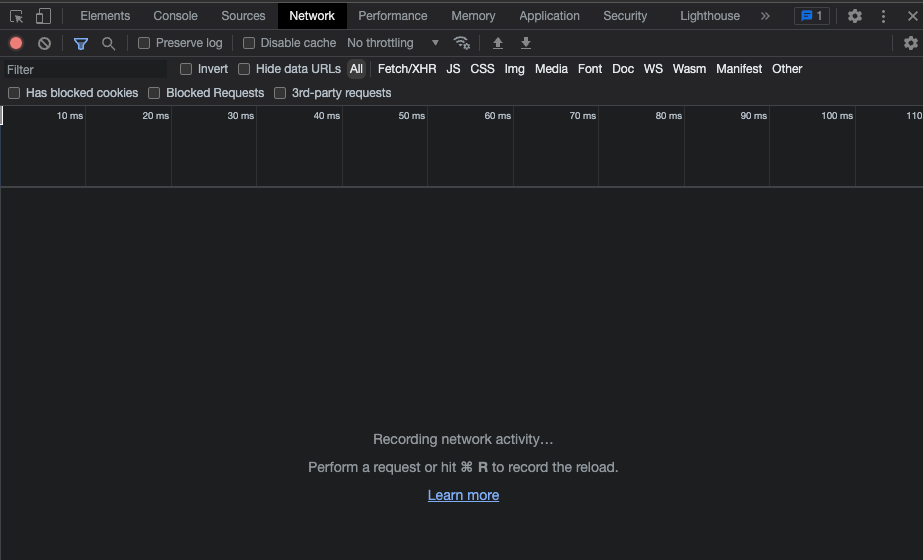Open the Network panel settings gear
Viewport: 923px width, 560px height.
click(910, 43)
